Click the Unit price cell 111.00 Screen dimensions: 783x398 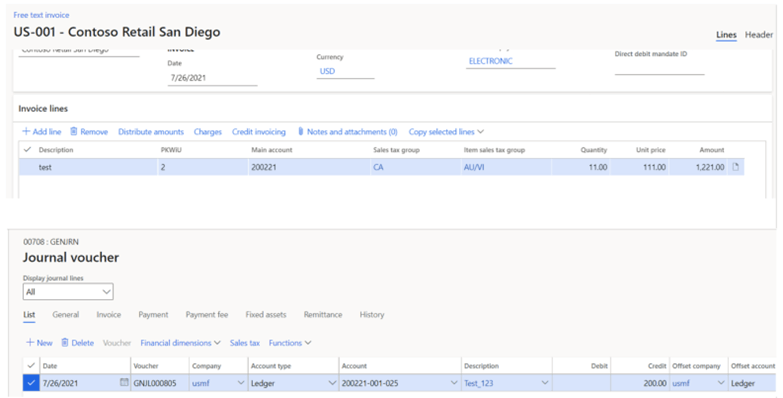pos(640,167)
